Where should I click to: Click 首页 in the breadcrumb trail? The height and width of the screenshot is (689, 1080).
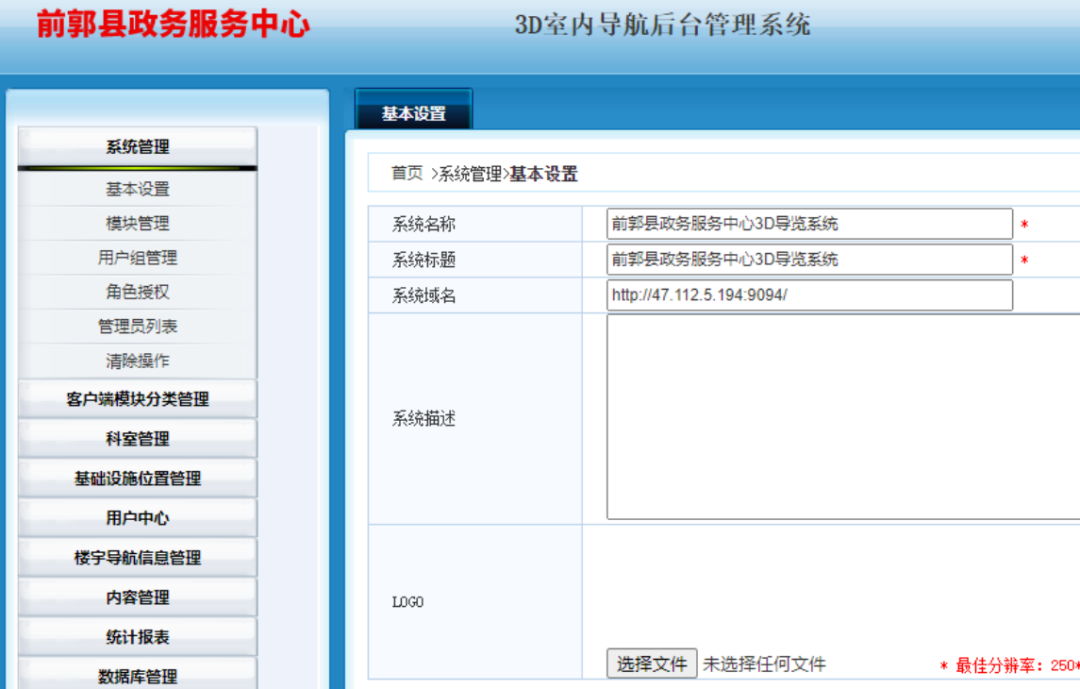(x=403, y=173)
